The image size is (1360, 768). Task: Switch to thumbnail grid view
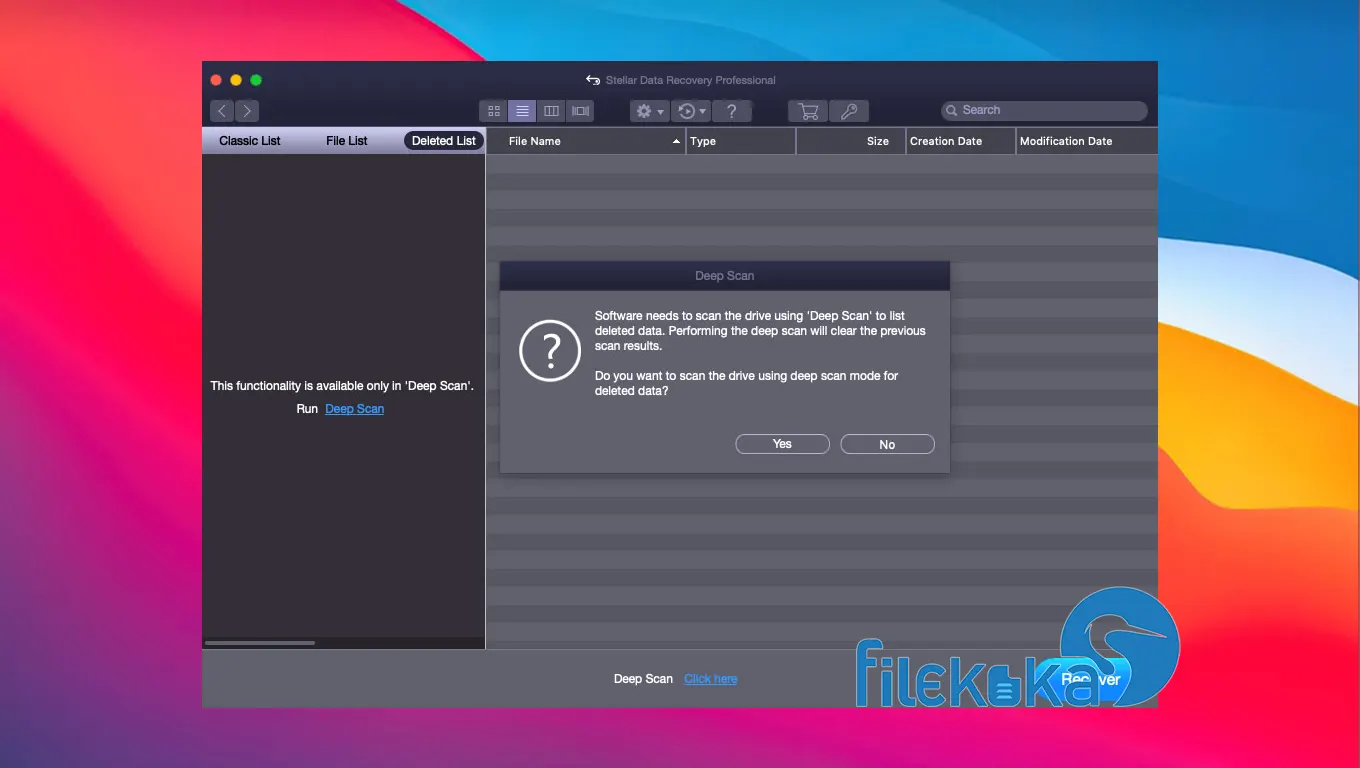click(x=493, y=111)
